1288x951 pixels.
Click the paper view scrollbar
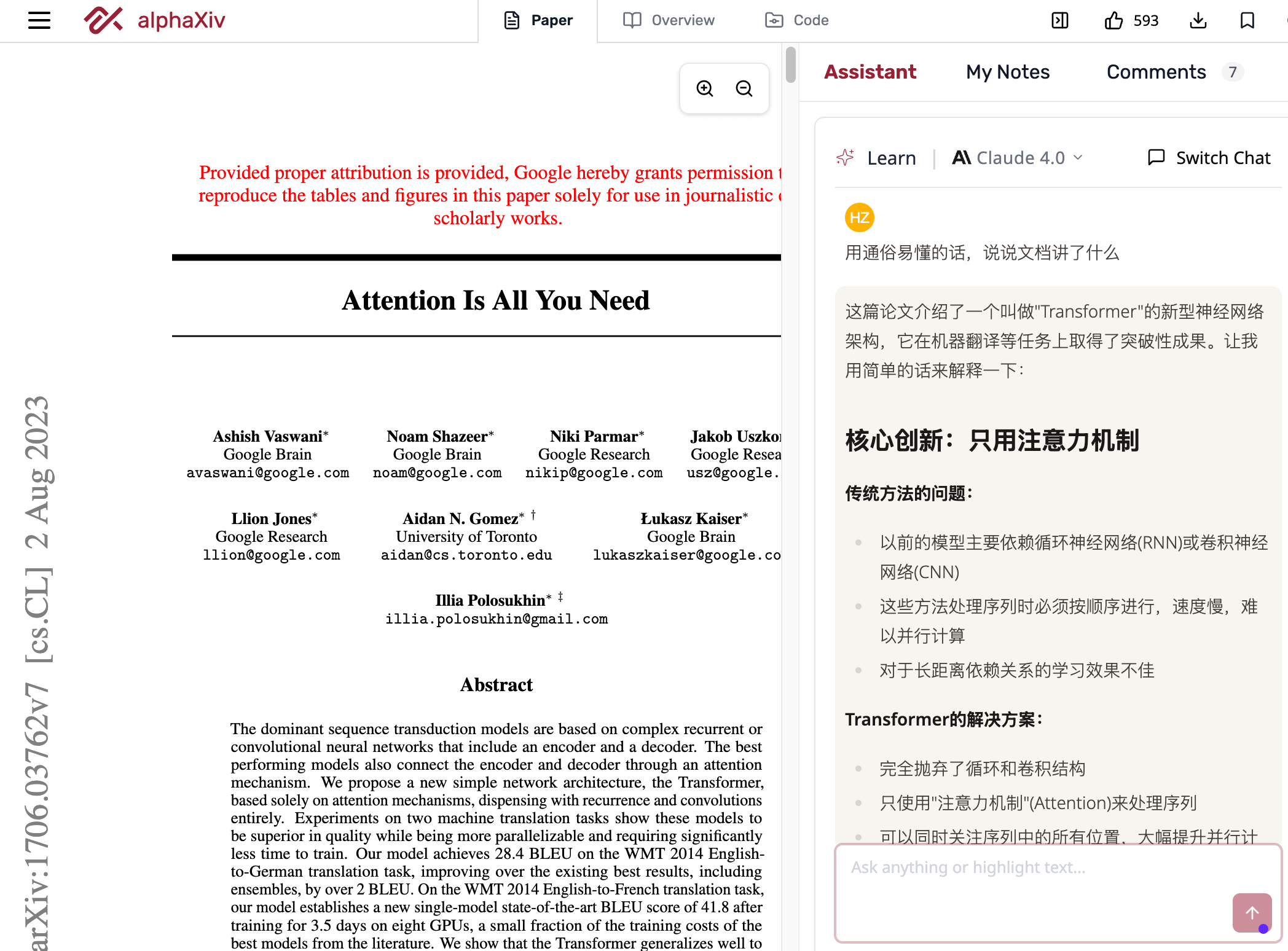790,65
